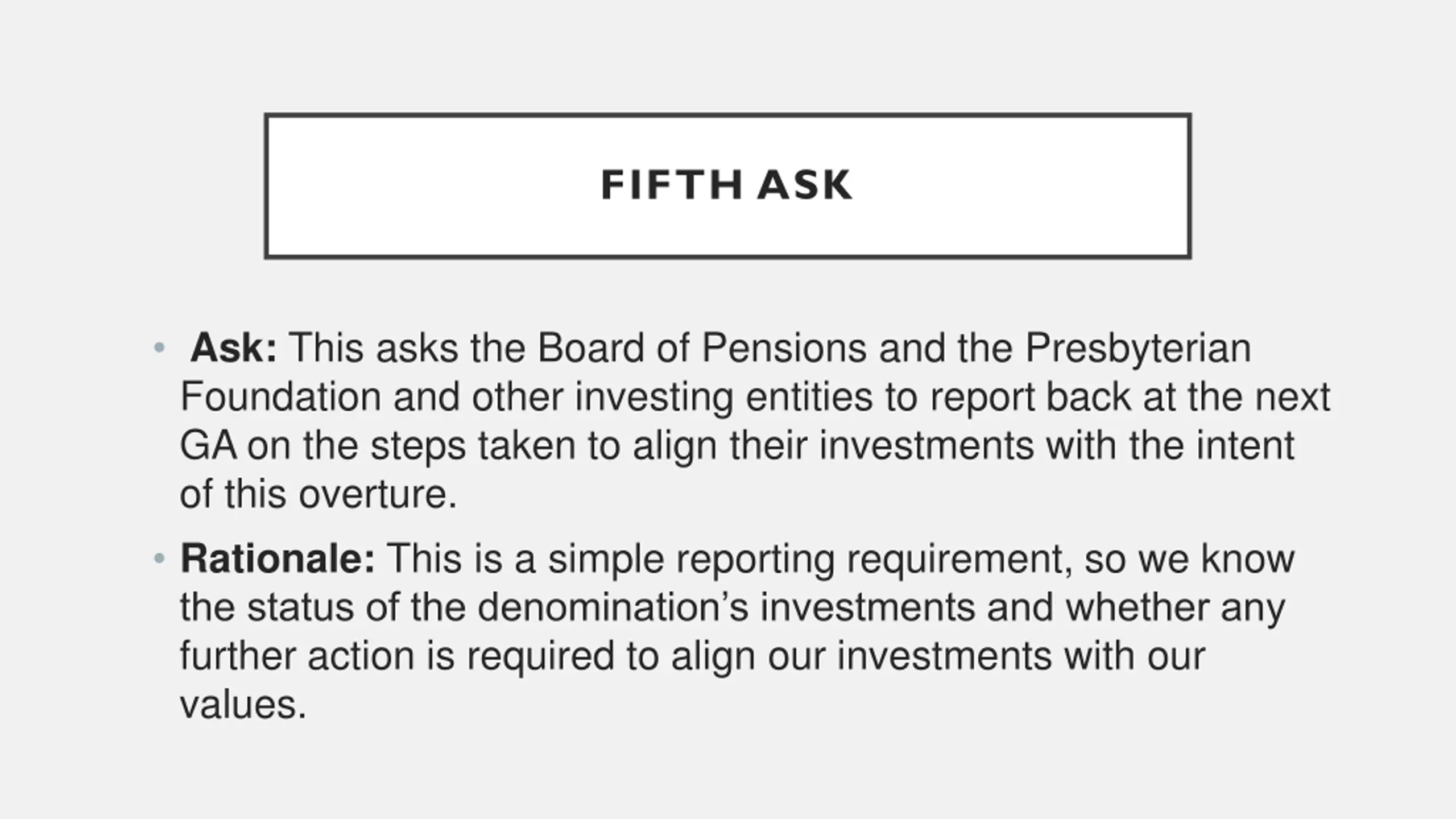Click the word Foundation
Screen dimensions: 1456x819
[x=280, y=396]
